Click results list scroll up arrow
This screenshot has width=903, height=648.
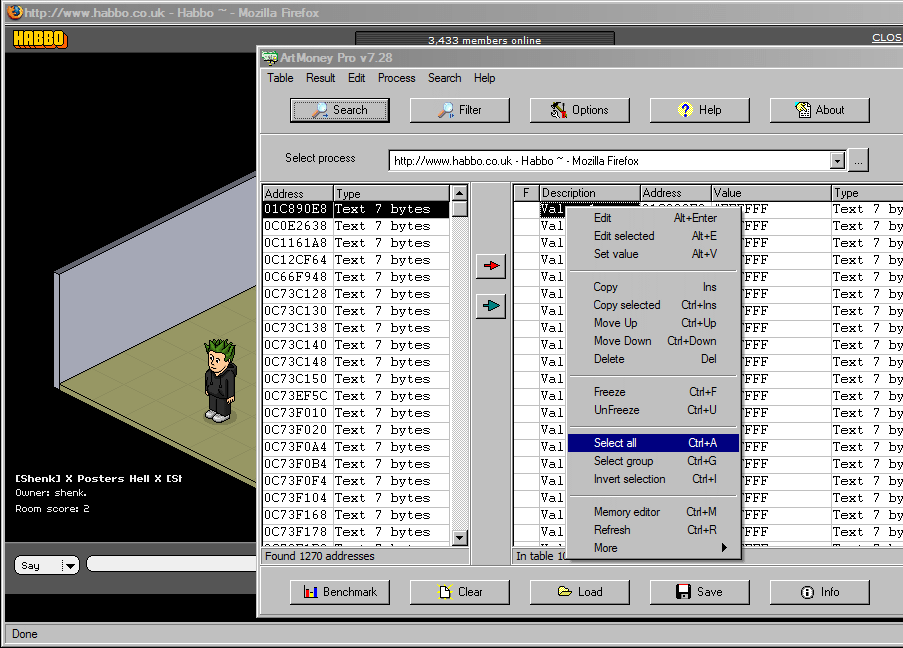tap(459, 192)
